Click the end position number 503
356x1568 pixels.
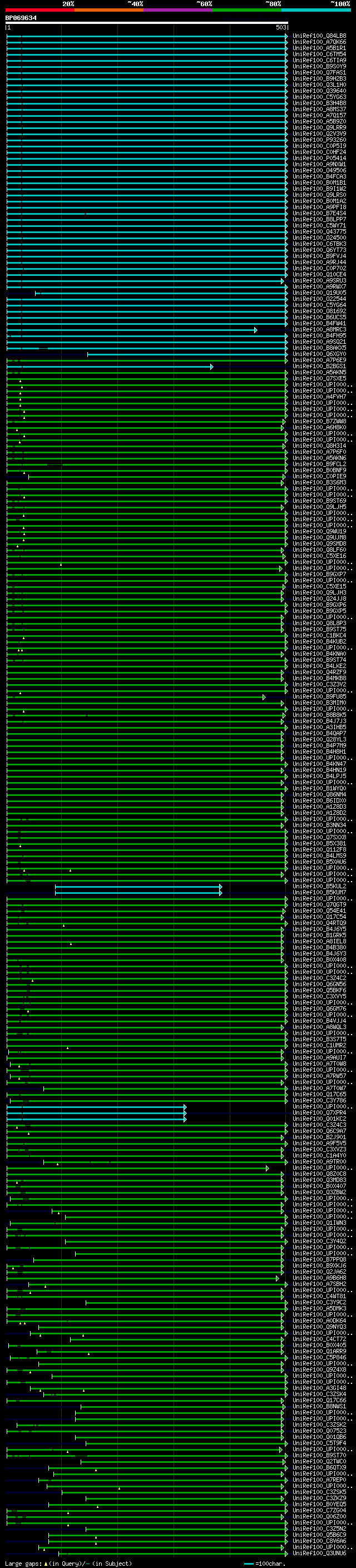(x=280, y=27)
